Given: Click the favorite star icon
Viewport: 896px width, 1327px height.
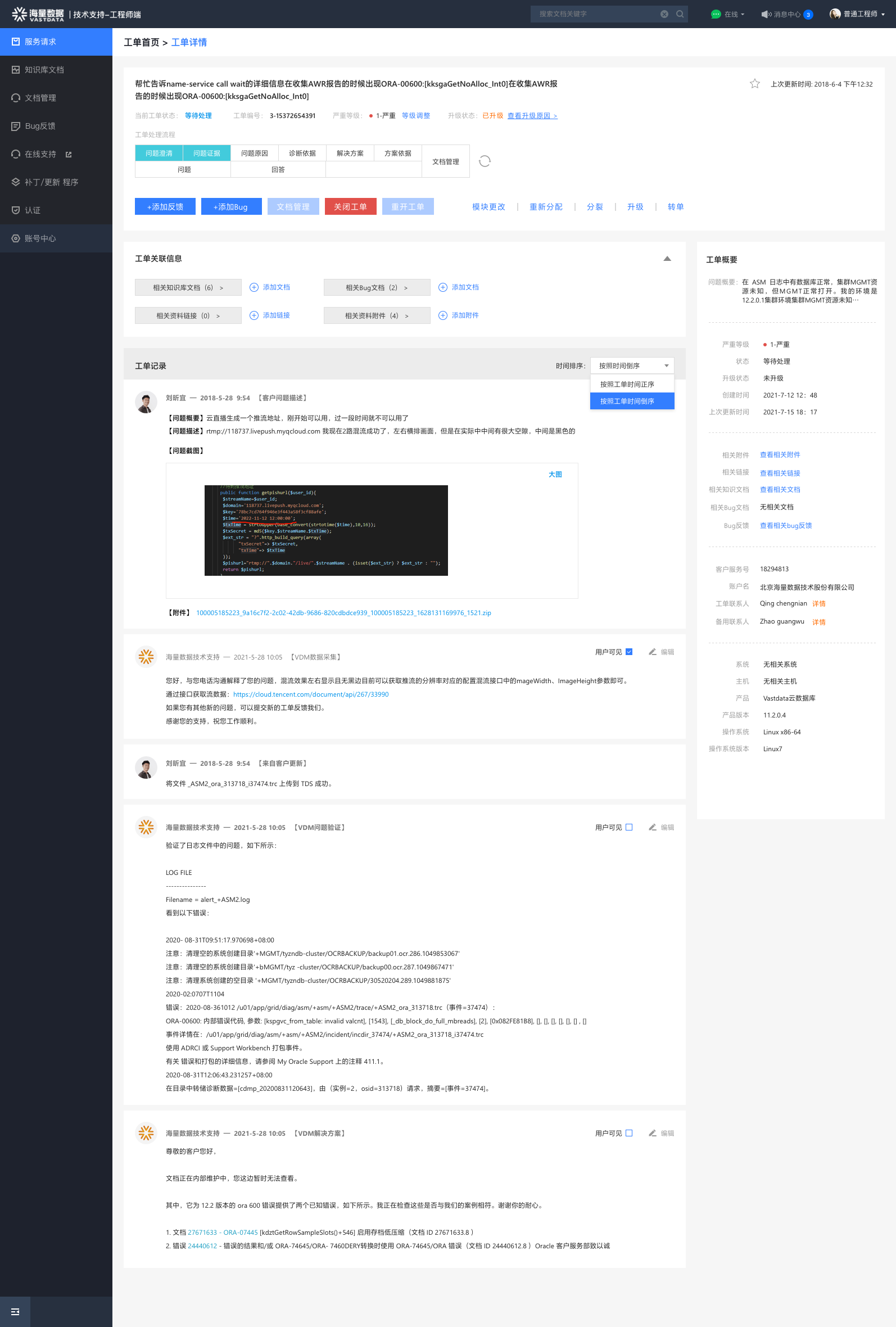Looking at the screenshot, I should tap(754, 84).
